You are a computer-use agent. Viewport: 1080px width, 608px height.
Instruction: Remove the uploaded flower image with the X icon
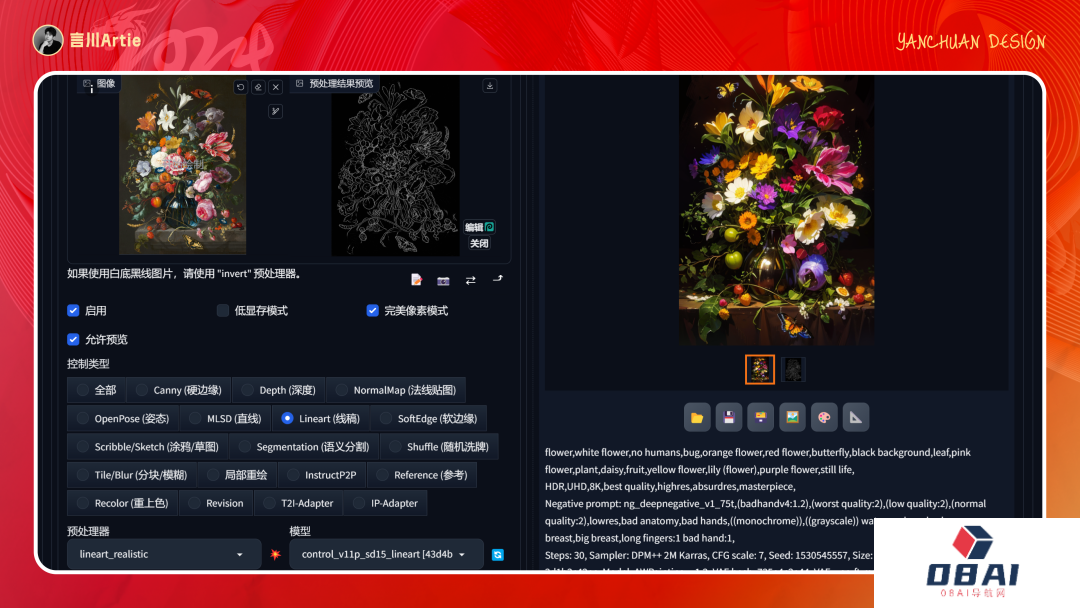click(x=276, y=87)
